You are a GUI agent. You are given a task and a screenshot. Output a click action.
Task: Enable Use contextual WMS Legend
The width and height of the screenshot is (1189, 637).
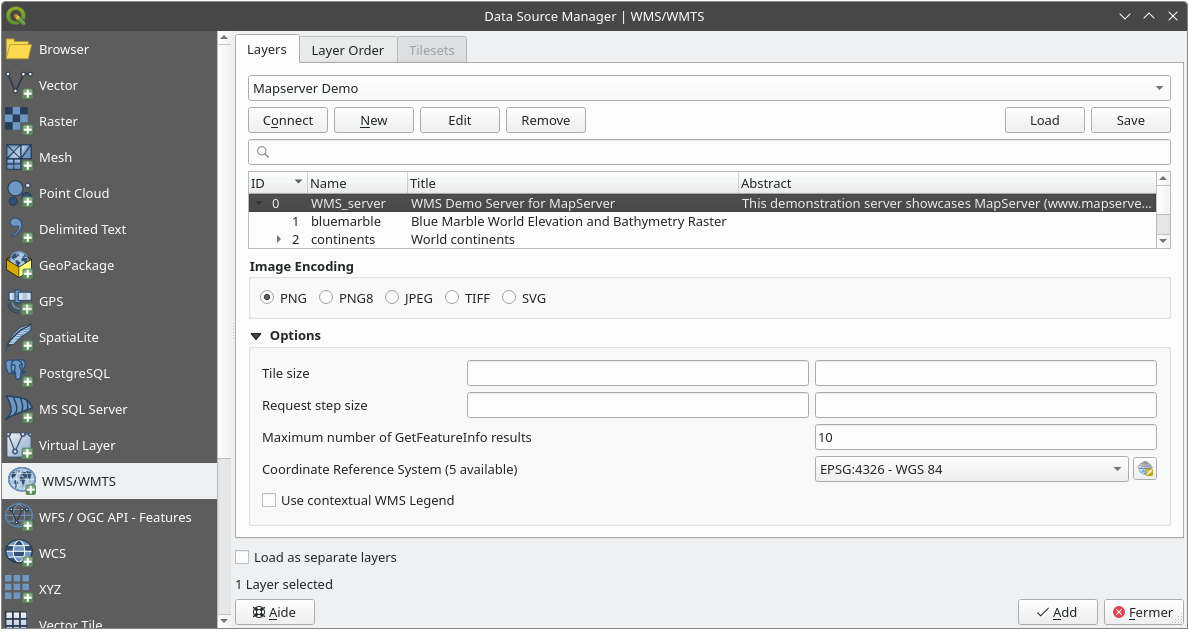(x=269, y=500)
